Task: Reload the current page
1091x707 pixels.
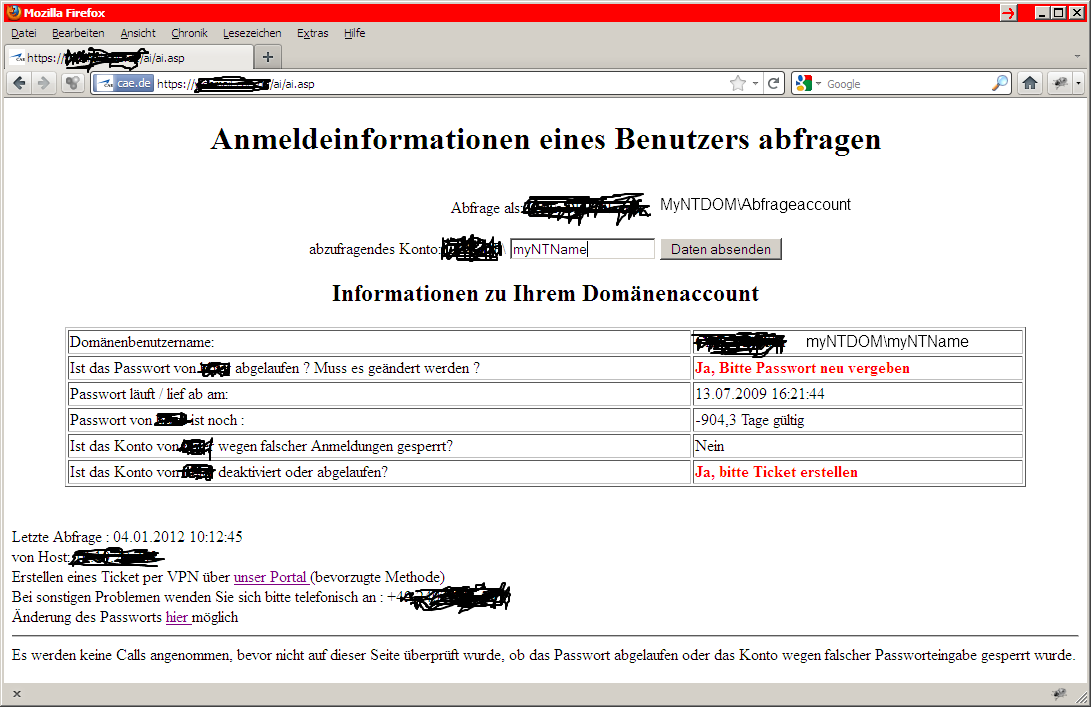Action: click(x=773, y=84)
